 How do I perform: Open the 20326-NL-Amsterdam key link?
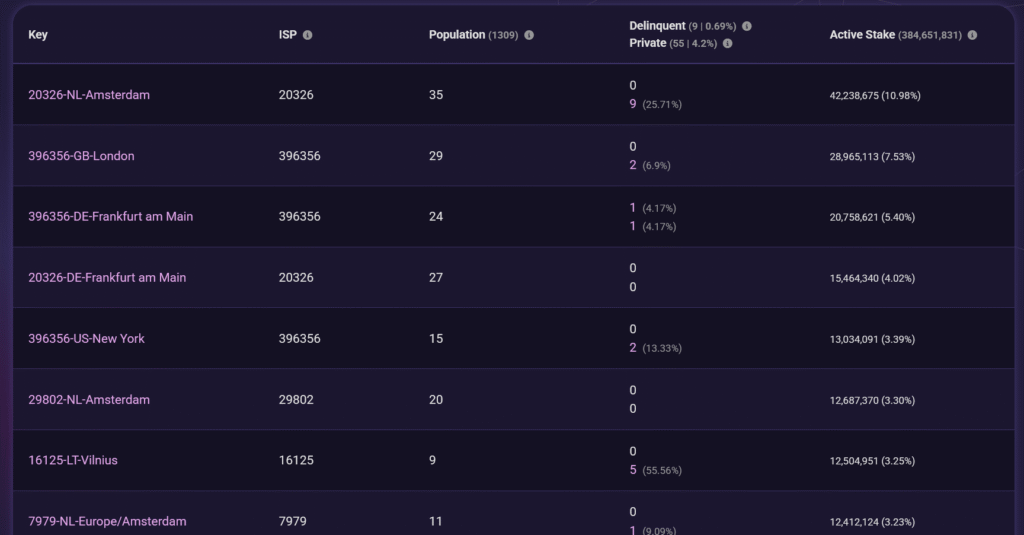point(89,95)
